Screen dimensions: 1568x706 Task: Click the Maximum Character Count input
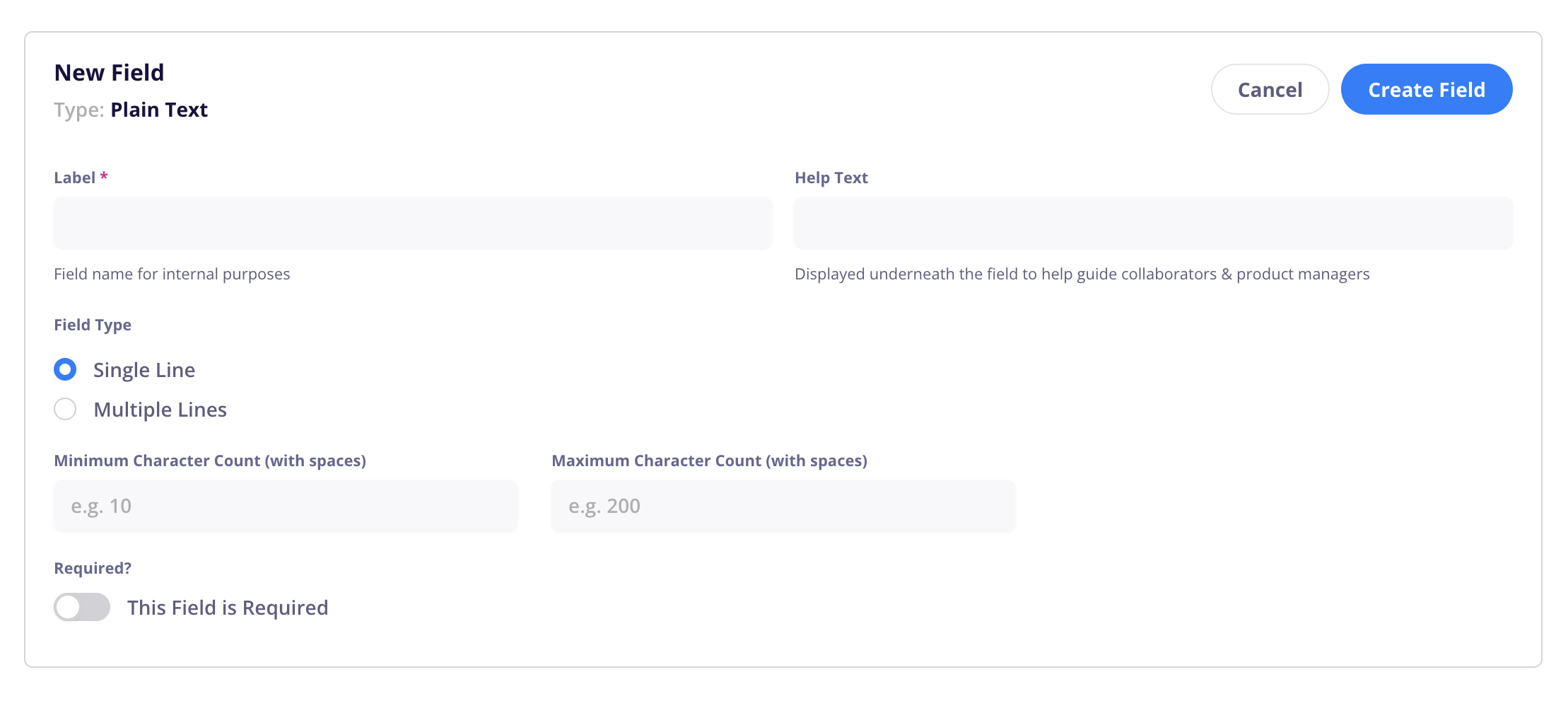[x=783, y=505]
